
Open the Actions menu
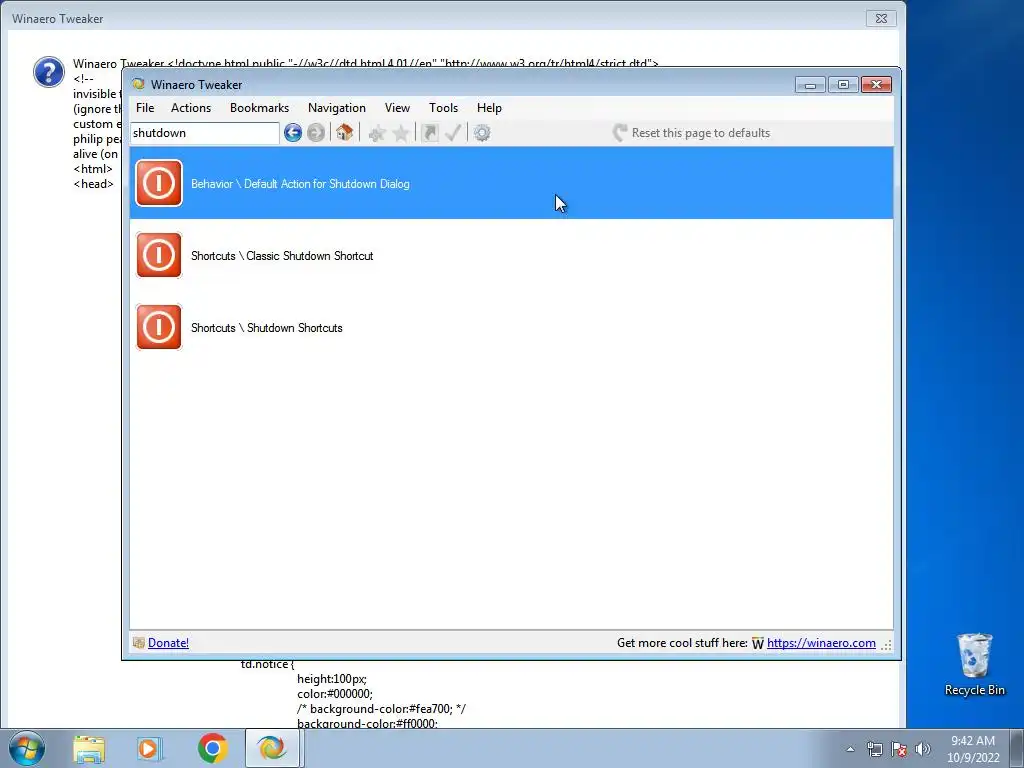[191, 108]
